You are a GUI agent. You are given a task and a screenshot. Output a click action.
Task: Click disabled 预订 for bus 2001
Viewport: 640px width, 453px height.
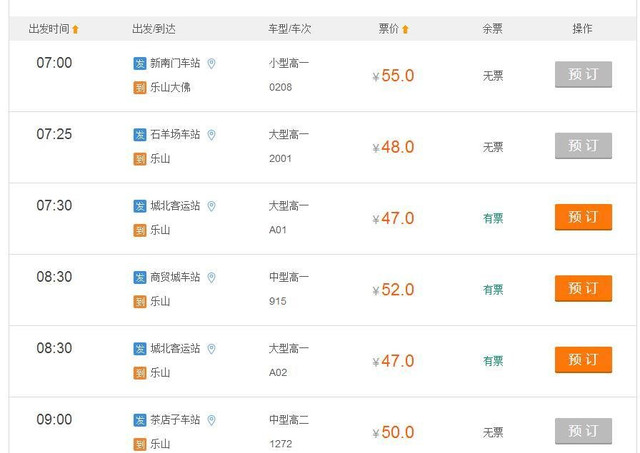coord(583,146)
